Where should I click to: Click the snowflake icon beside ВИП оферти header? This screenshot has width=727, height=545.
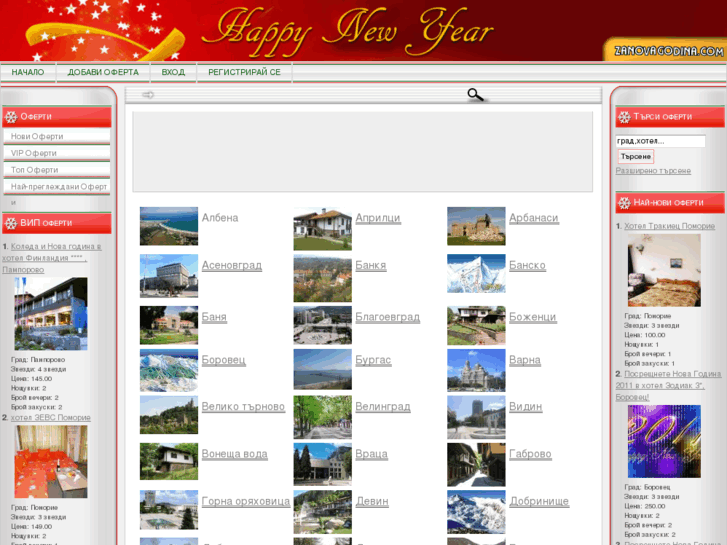click(x=11, y=224)
